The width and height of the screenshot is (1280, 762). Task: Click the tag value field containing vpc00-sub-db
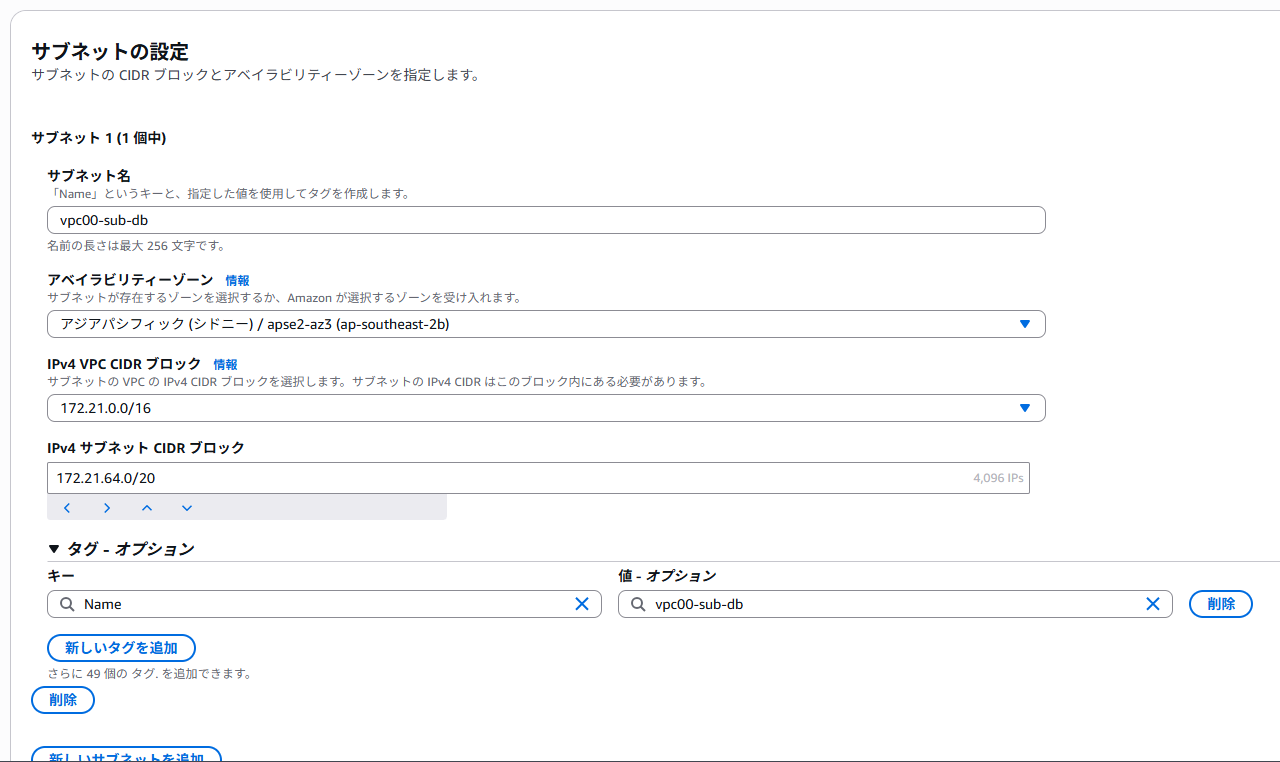890,604
